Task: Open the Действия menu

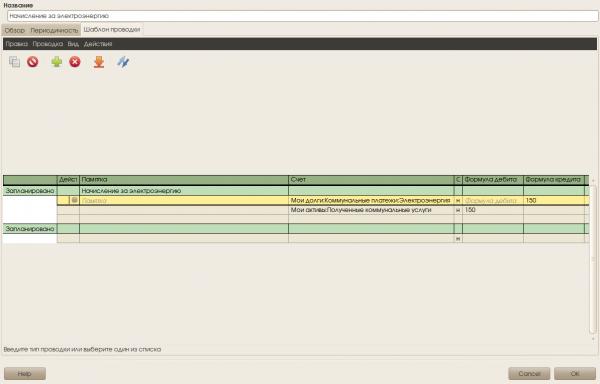Action: 98,44
